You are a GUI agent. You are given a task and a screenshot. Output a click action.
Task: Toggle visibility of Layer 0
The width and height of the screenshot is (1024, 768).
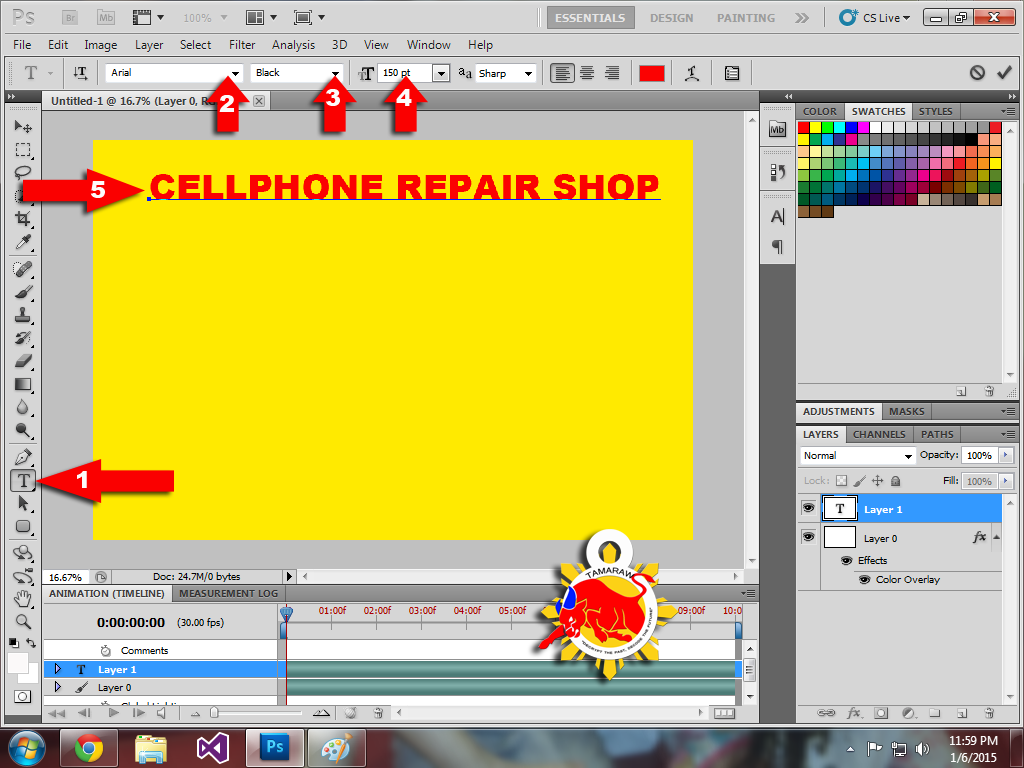(808, 538)
